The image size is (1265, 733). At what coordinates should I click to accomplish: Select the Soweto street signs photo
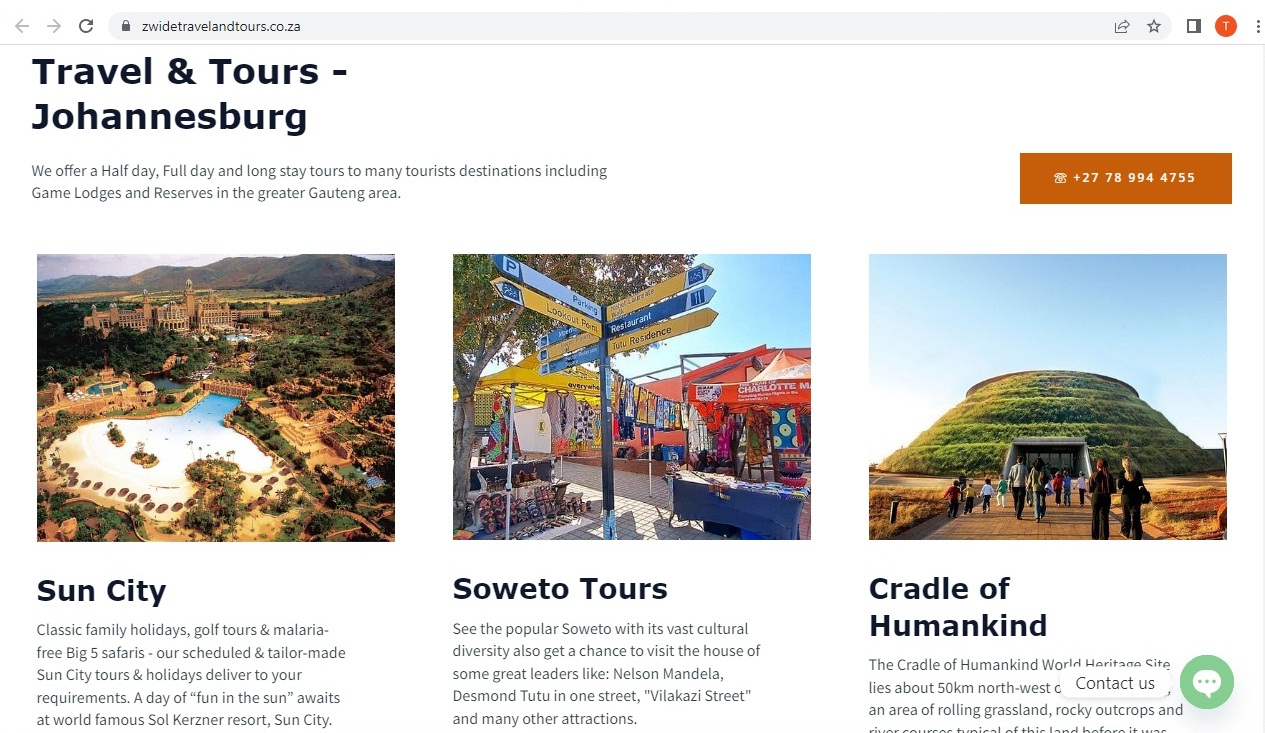(631, 397)
